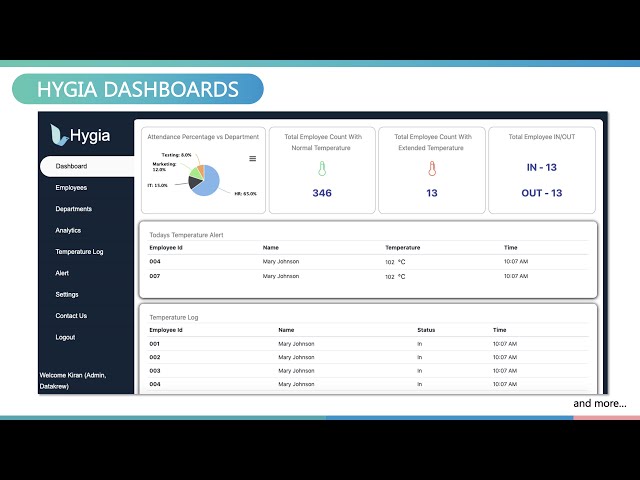
Task: Open Settings in the sidebar
Action: (x=67, y=294)
